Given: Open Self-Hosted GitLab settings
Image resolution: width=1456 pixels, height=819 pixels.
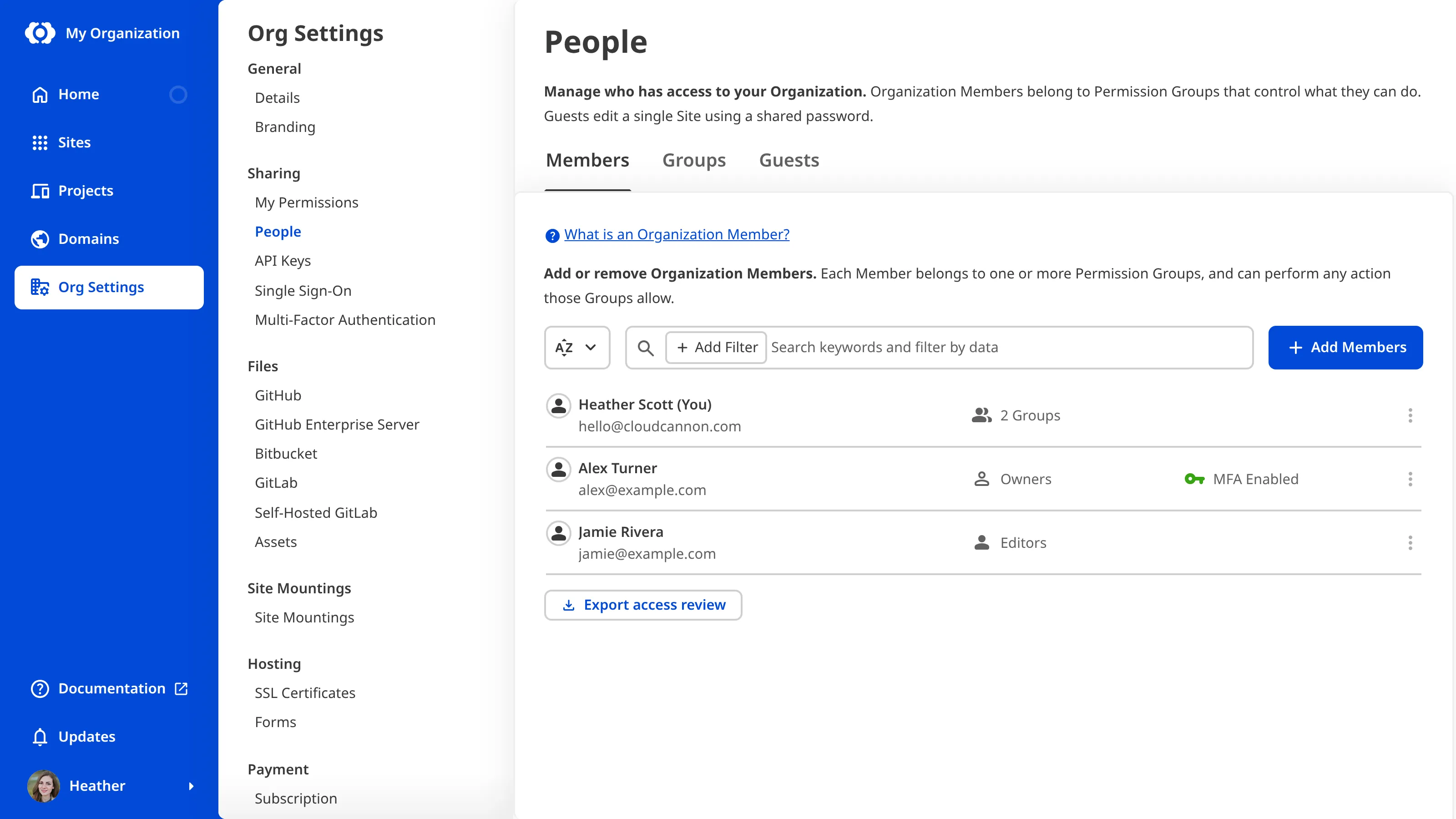Looking at the screenshot, I should point(315,513).
